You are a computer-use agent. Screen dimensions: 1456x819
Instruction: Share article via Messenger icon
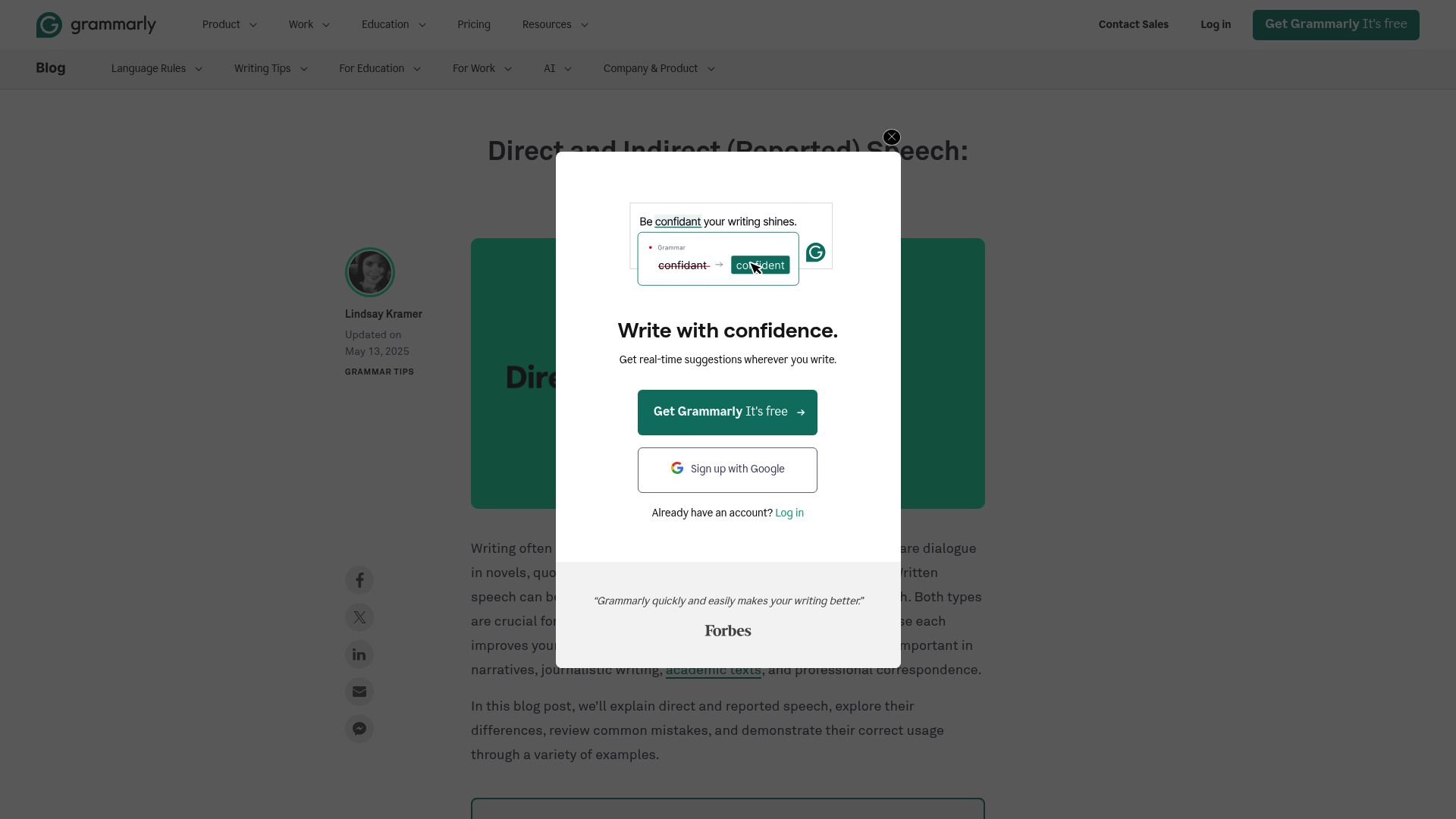pyautogui.click(x=359, y=730)
